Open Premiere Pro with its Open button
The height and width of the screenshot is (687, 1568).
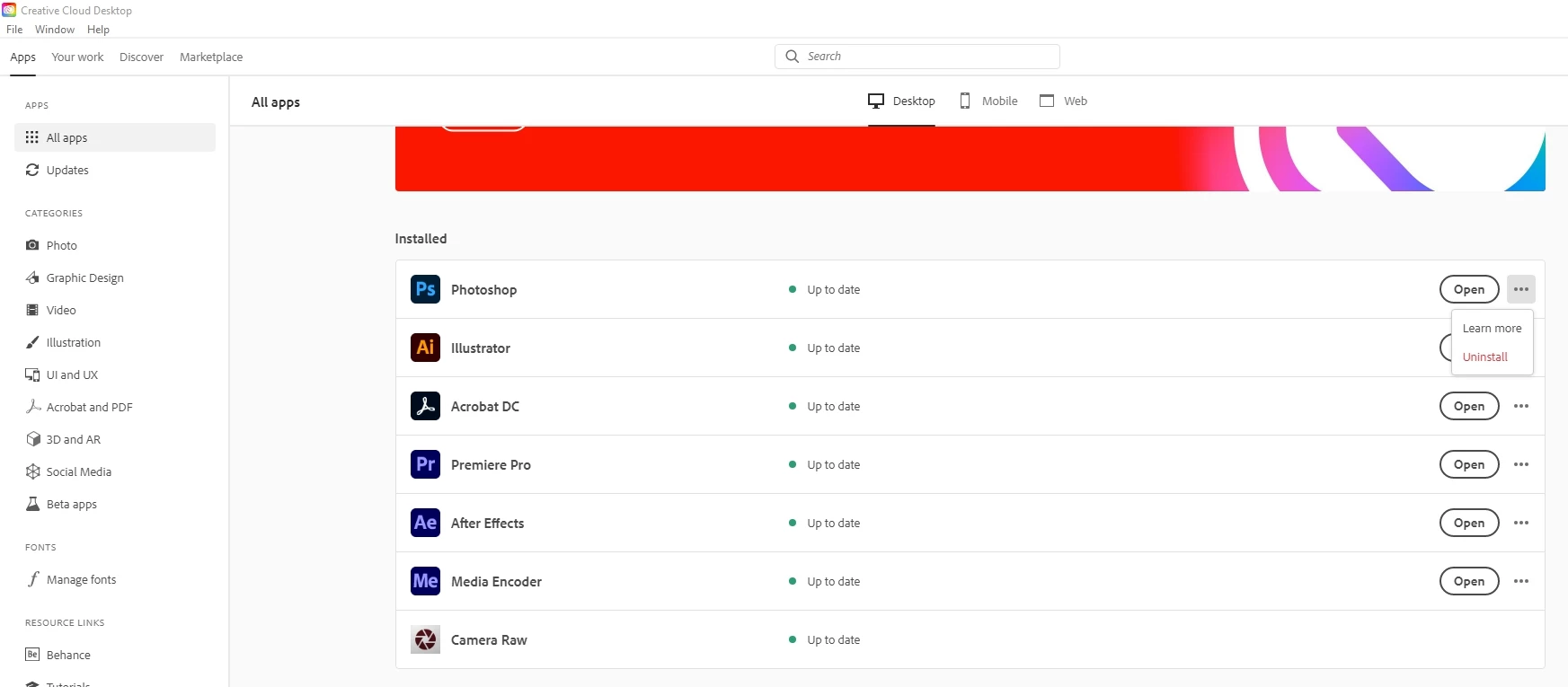(1469, 464)
